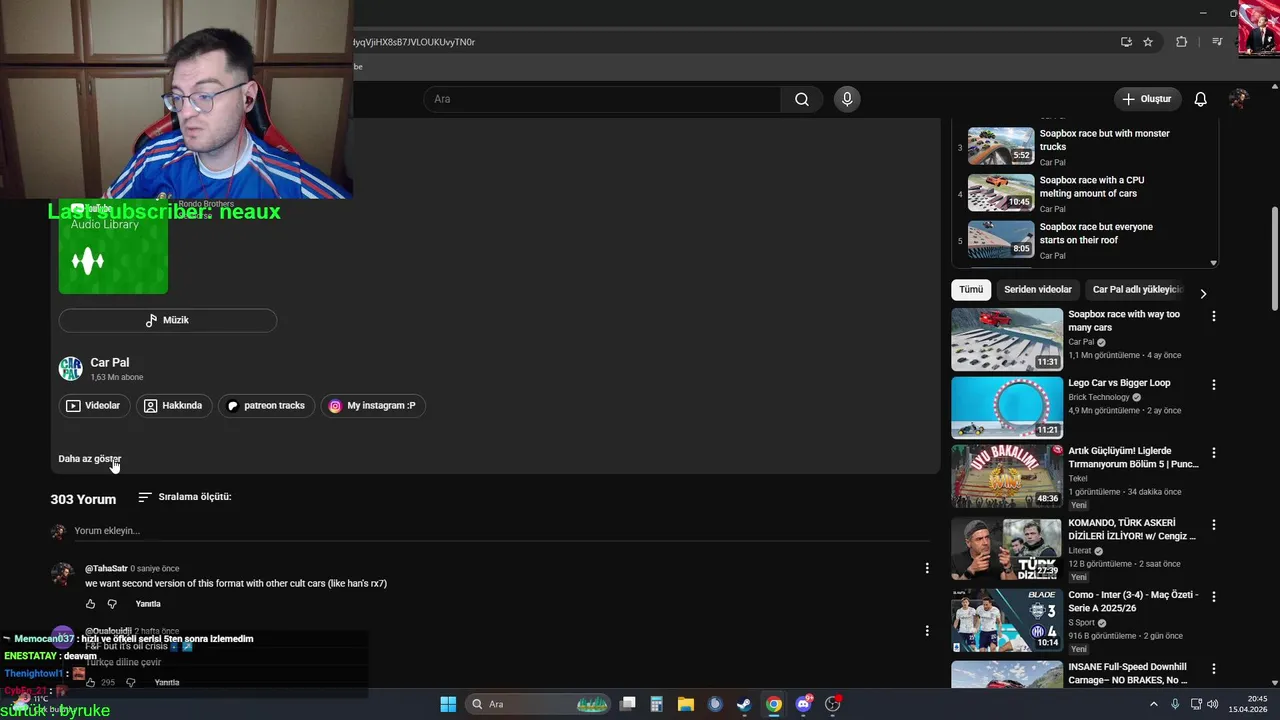Open Steam from the taskbar

[744, 704]
